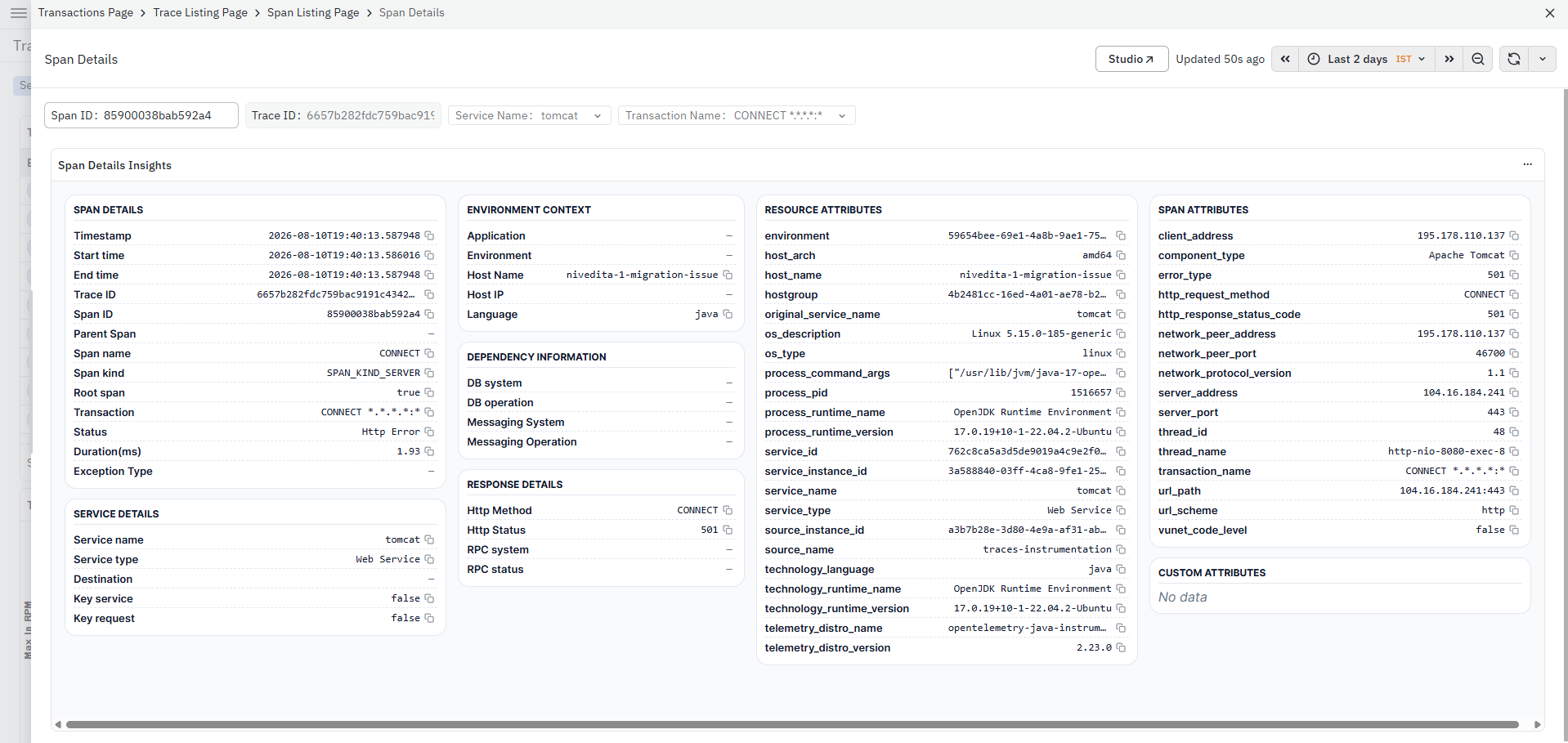Select the traces-instrumentation source name
The height and width of the screenshot is (743, 1568).
(1047, 549)
